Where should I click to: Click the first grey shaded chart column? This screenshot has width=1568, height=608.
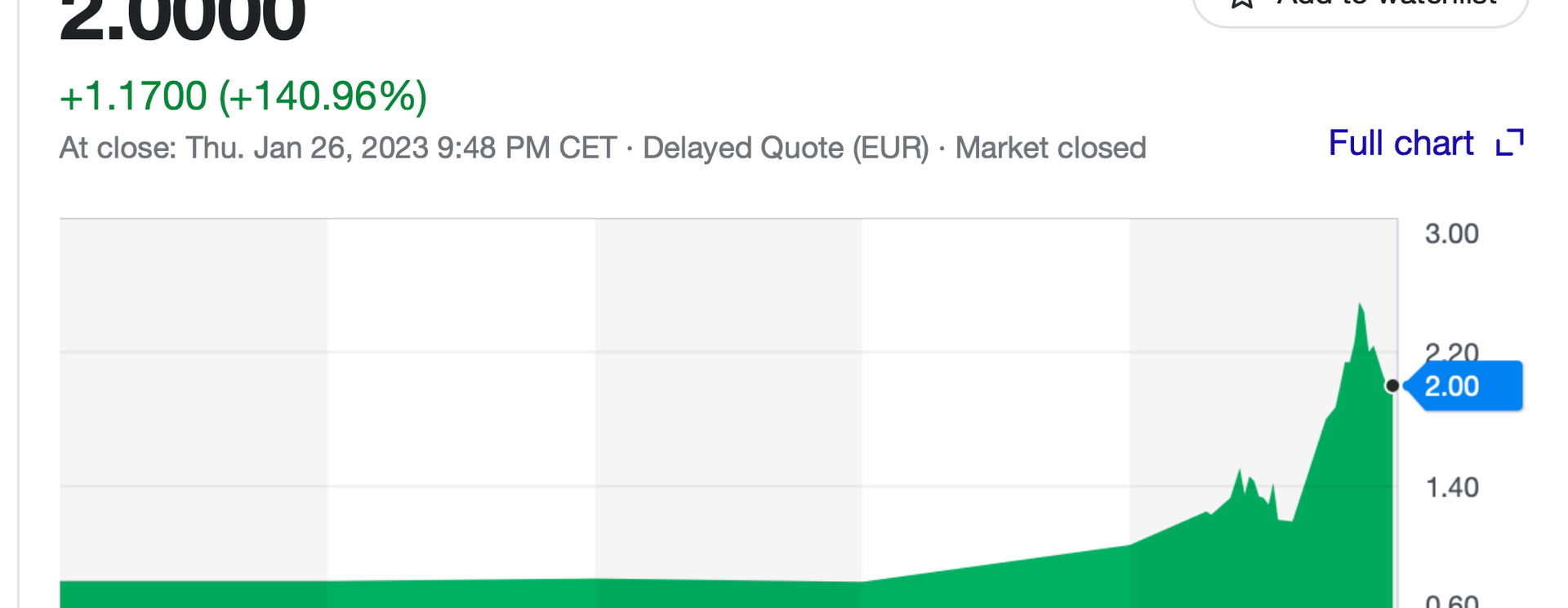(194, 400)
